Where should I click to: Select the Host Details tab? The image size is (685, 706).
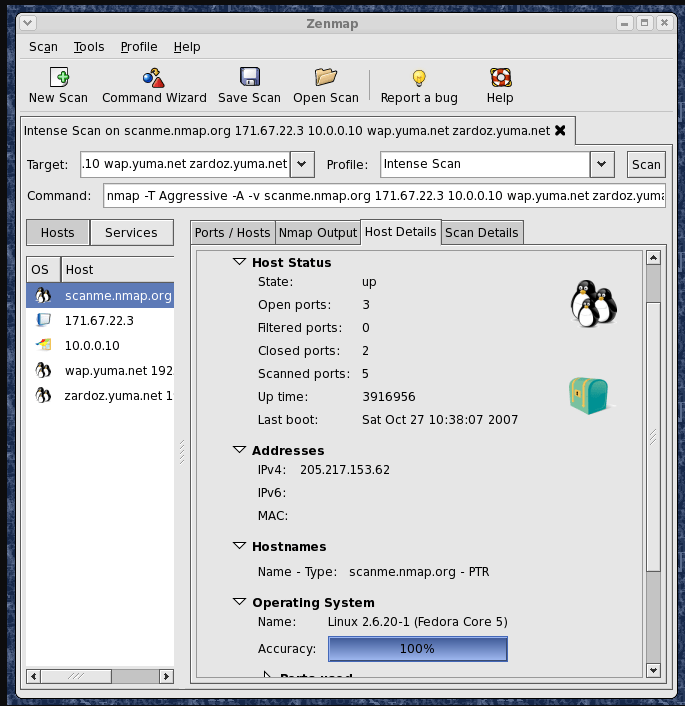coord(400,231)
